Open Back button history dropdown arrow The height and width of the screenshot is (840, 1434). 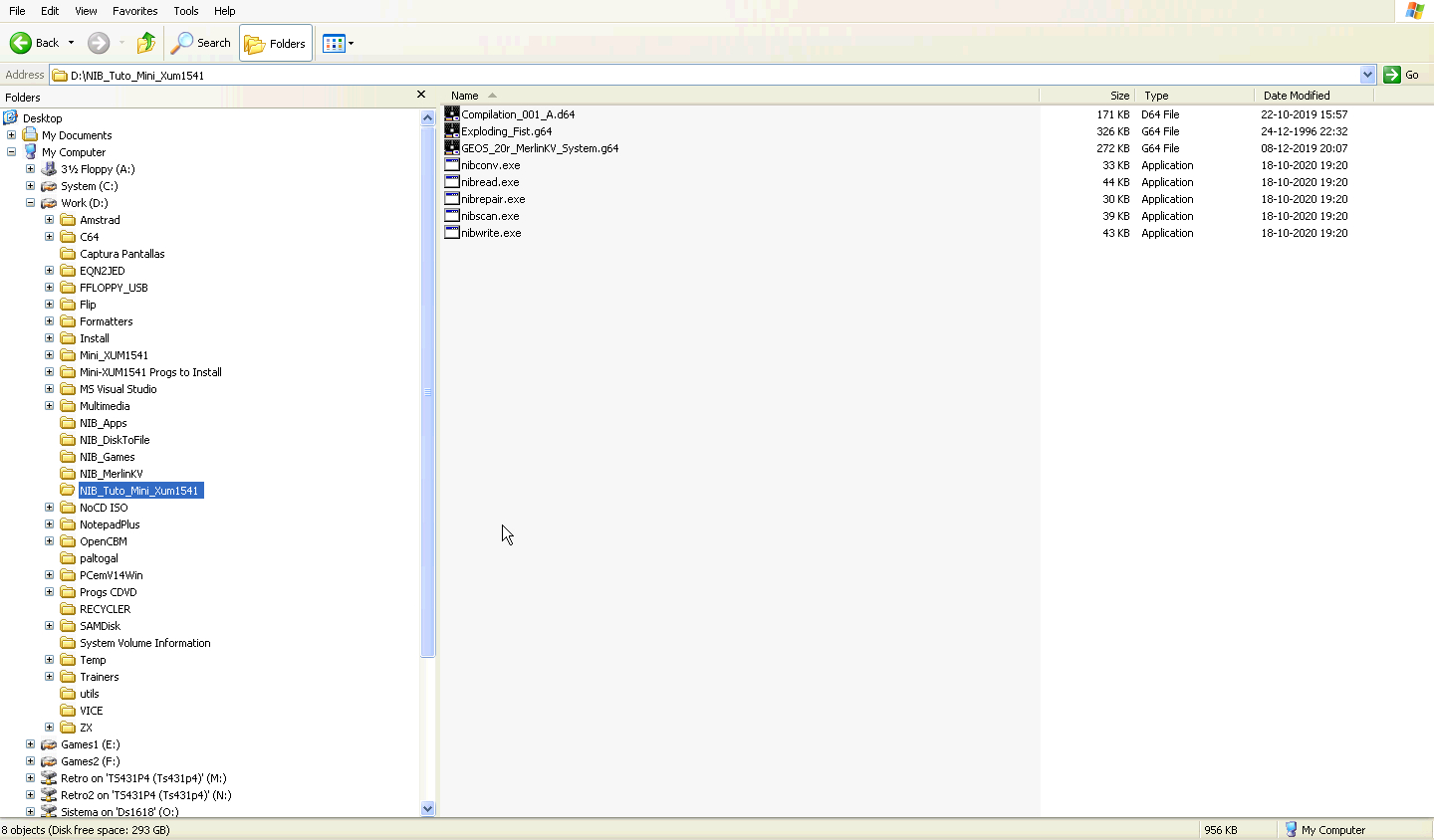click(x=71, y=43)
